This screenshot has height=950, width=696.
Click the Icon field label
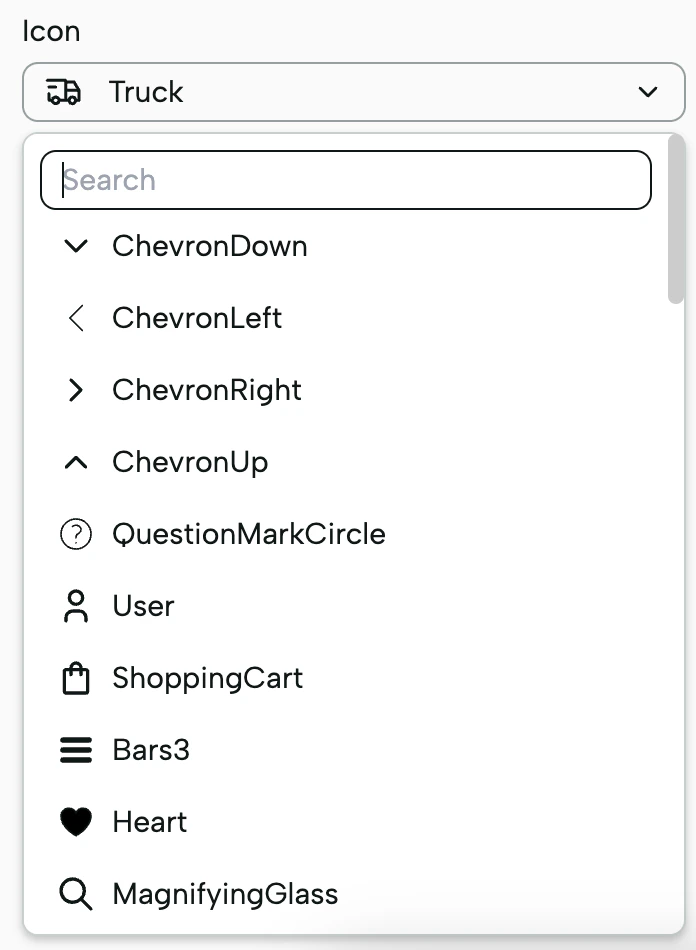click(x=51, y=31)
